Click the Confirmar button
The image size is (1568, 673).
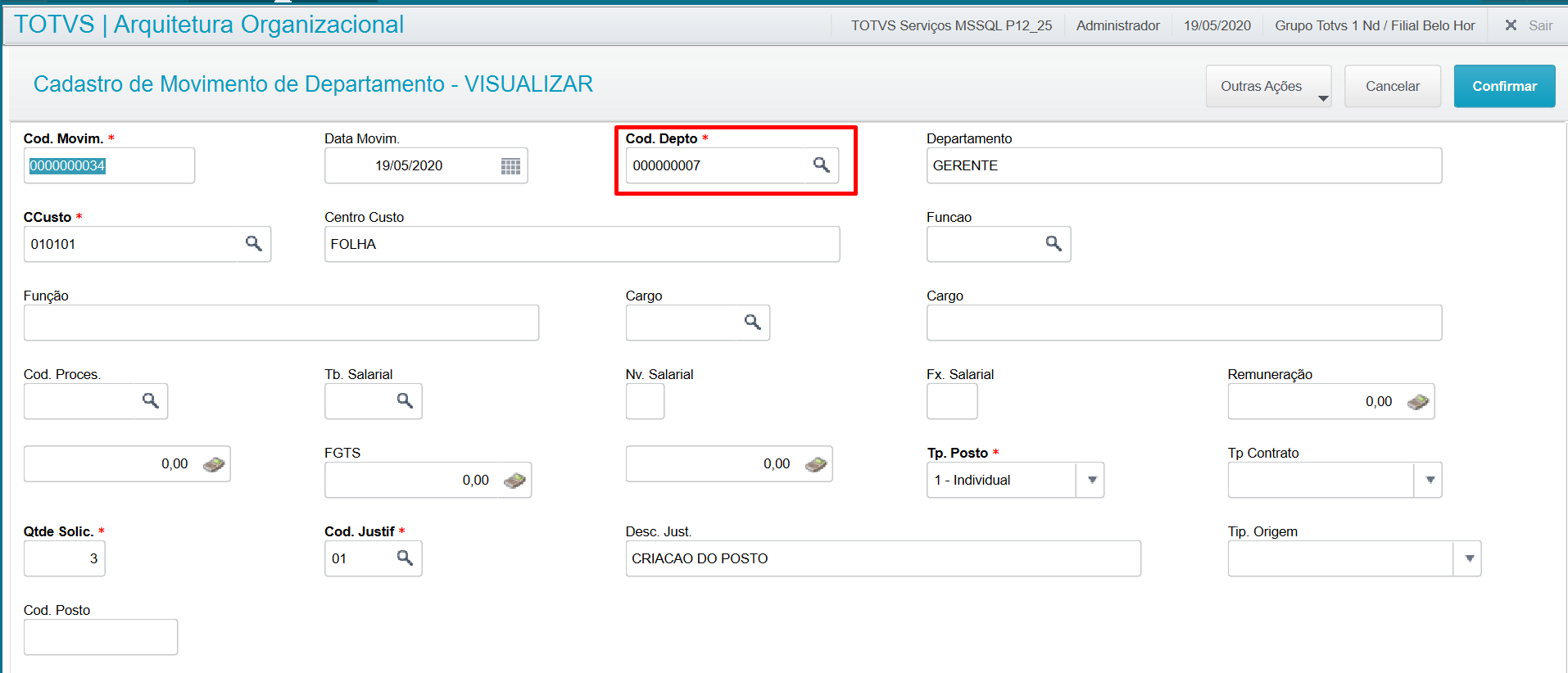click(x=1504, y=86)
